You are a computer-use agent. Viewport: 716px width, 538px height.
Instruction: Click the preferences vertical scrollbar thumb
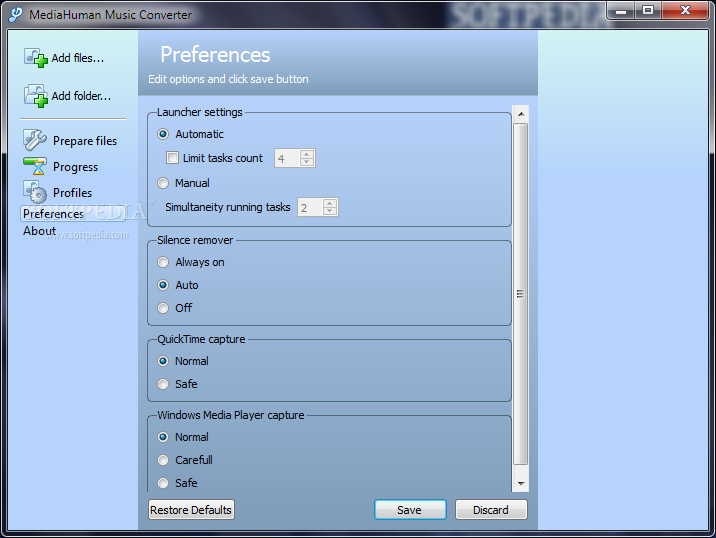coord(521,294)
